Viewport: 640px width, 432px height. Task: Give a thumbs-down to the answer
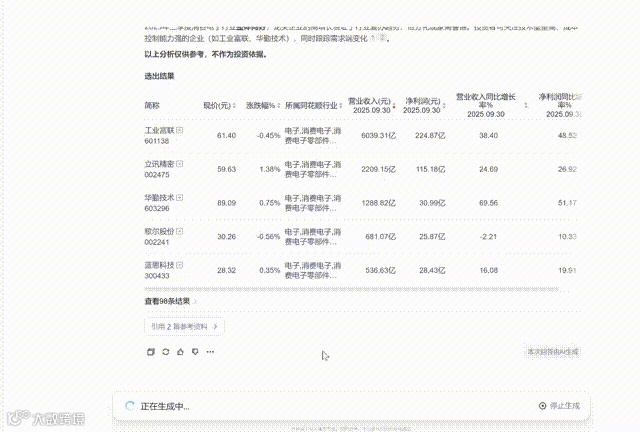click(195, 352)
